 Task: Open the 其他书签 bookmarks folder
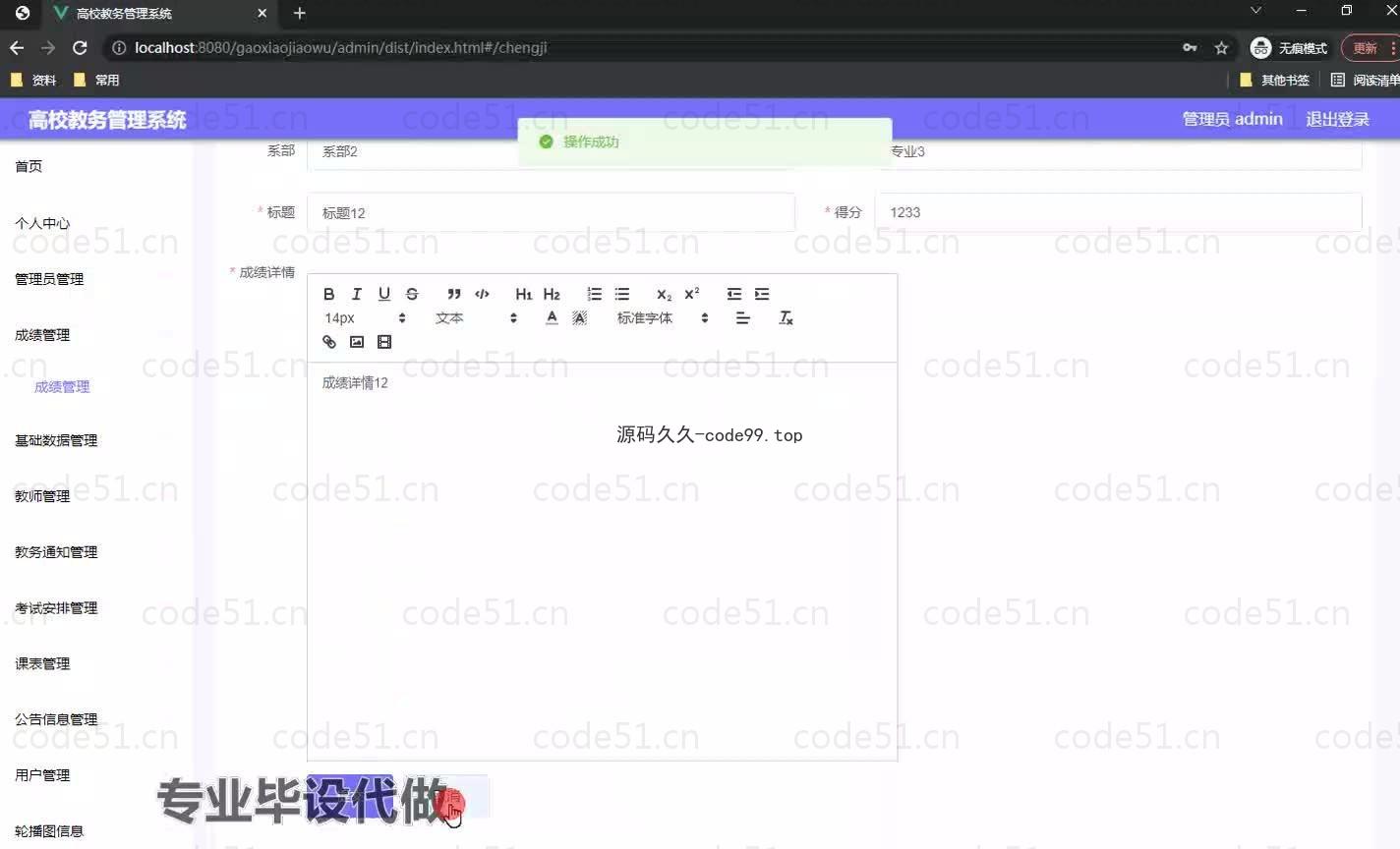coord(1274,80)
